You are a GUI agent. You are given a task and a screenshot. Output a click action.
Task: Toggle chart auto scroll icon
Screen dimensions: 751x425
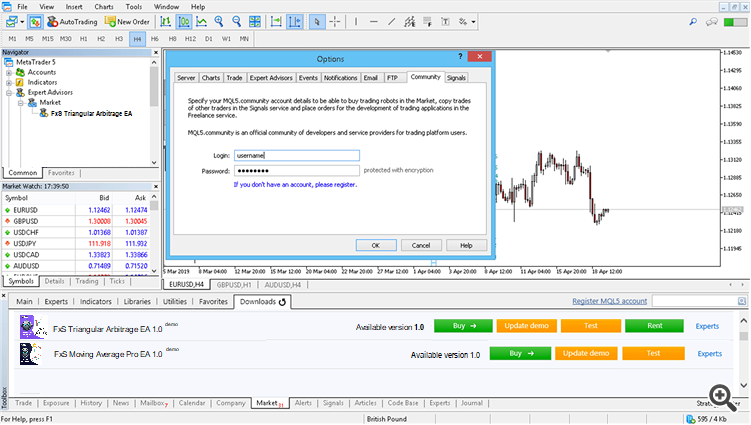tap(276, 22)
